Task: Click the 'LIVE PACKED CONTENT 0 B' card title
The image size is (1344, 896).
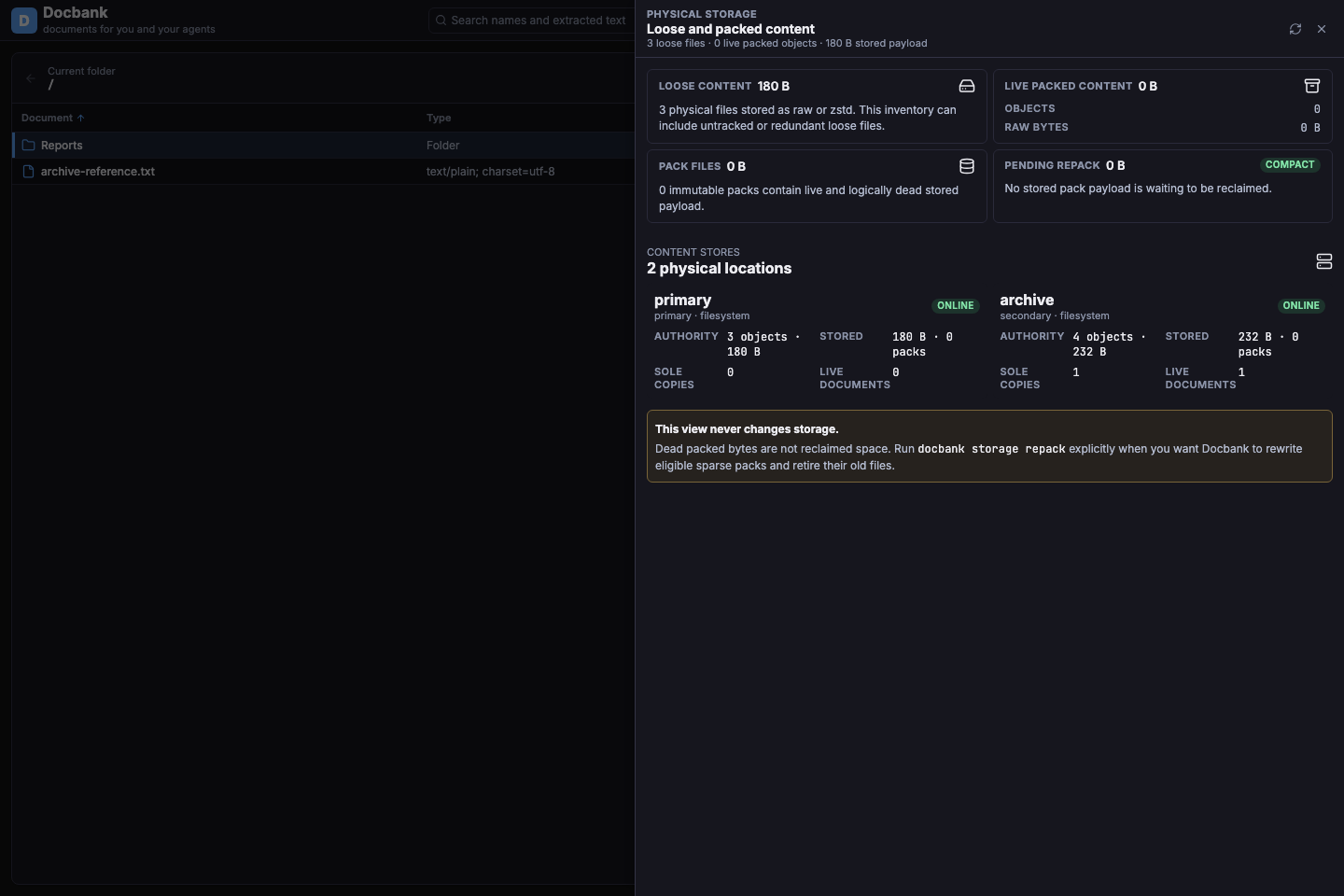Action: 1081,86
